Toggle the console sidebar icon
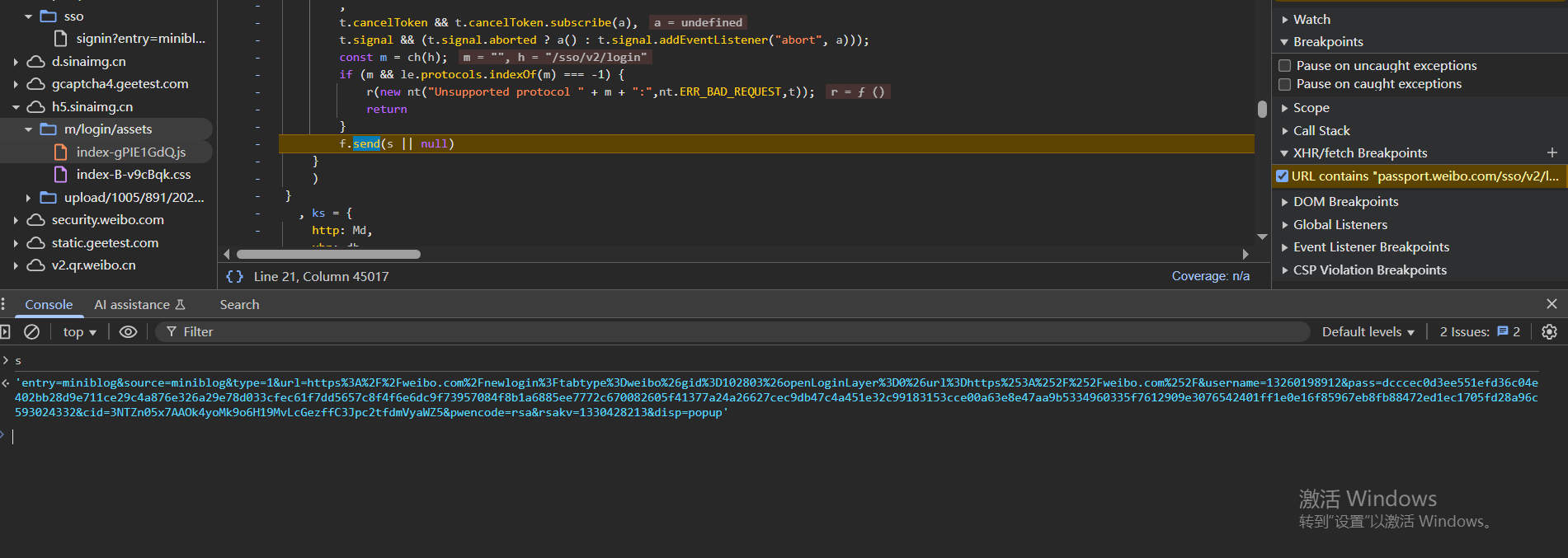1568x558 pixels. tap(5, 332)
